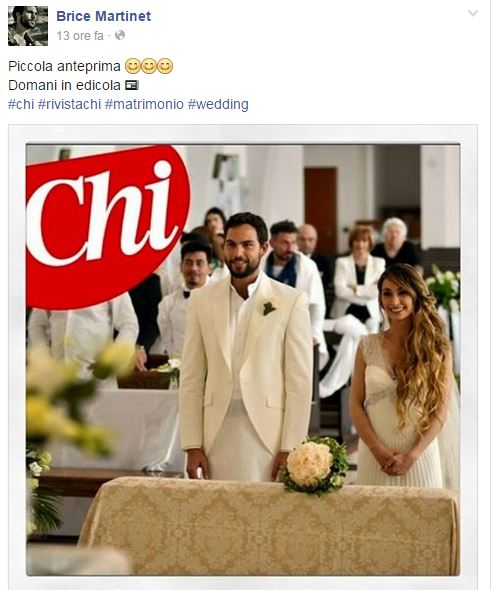Click the gold damask tablecloth in photo
Viewport: 491px width, 590px height.
(x=269, y=527)
